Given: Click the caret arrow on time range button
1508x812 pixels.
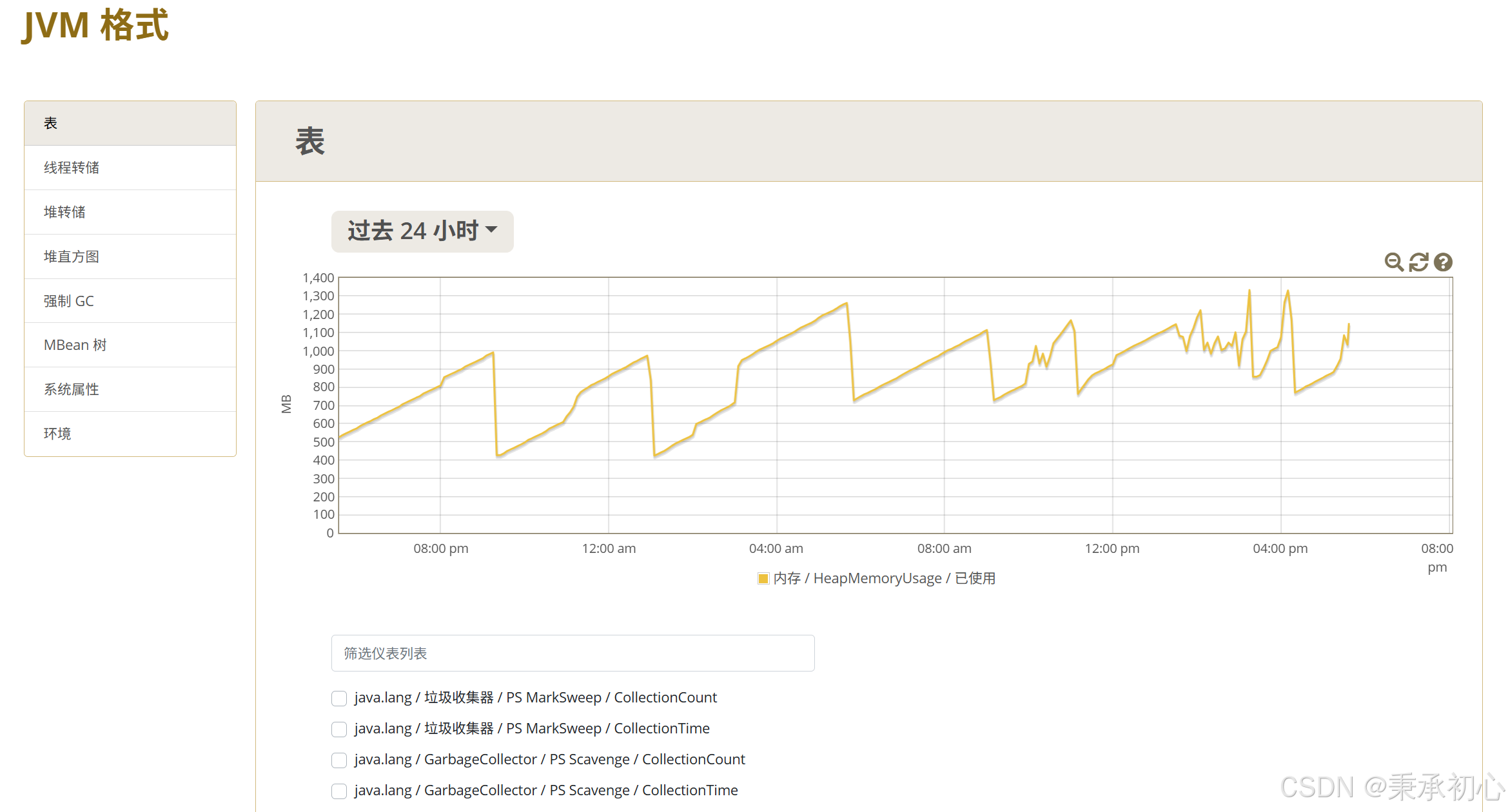Looking at the screenshot, I should [x=492, y=229].
